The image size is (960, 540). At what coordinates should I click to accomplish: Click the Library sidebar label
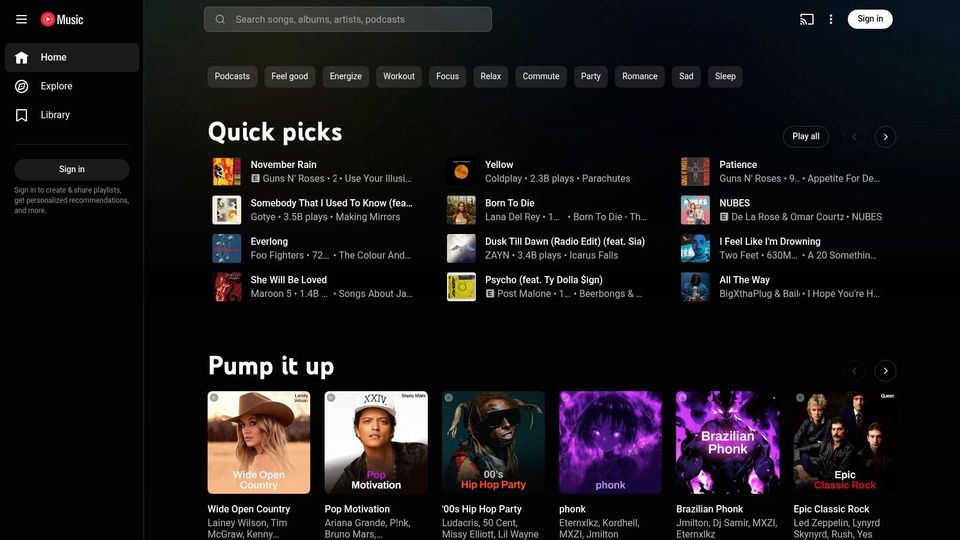click(x=55, y=115)
